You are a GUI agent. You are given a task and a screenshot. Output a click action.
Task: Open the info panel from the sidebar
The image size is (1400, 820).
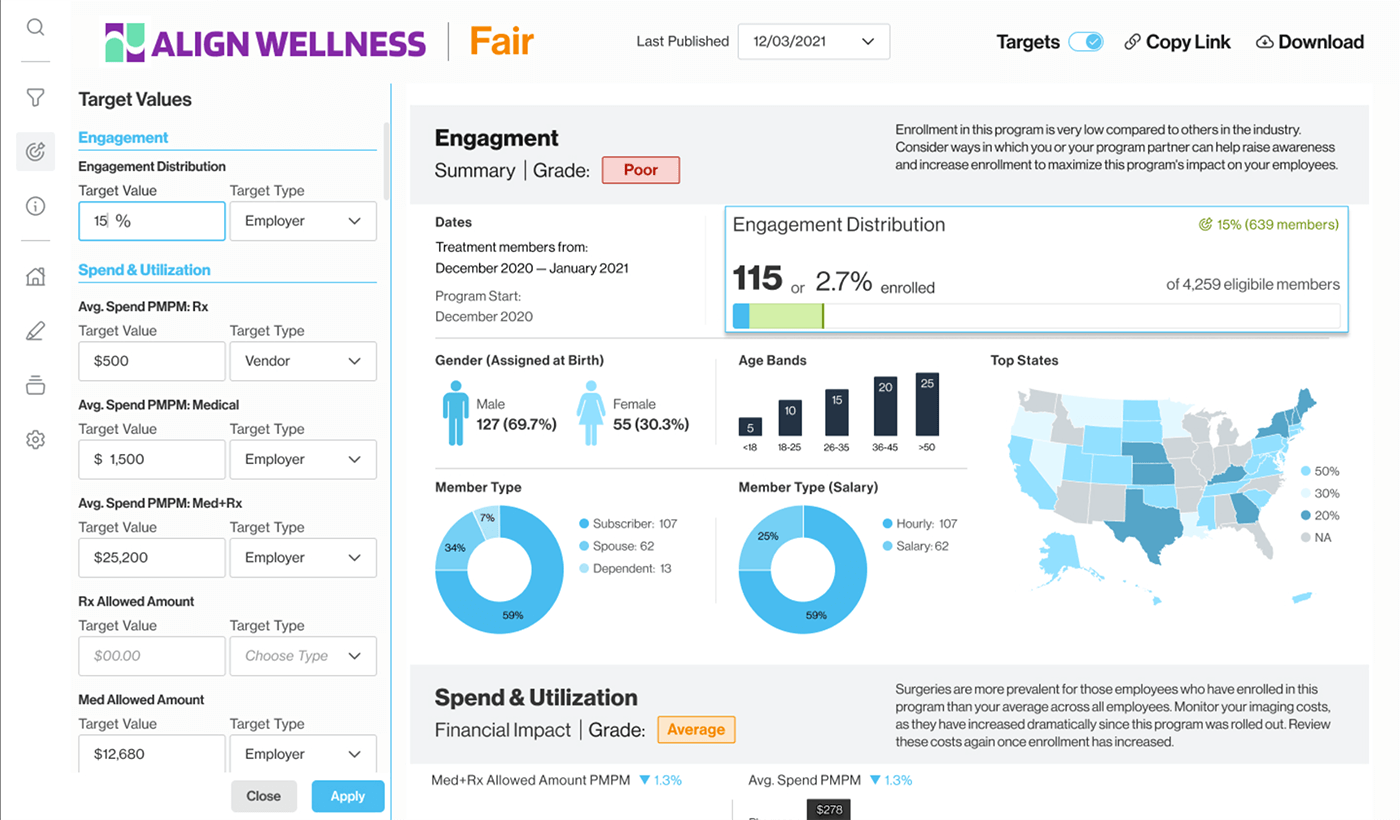pos(35,206)
